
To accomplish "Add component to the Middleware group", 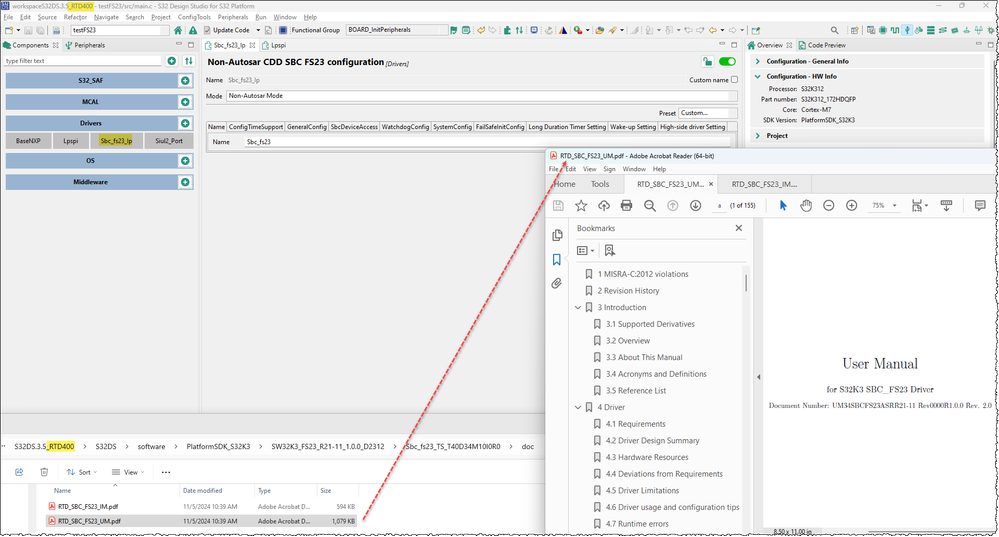I will click(185, 182).
